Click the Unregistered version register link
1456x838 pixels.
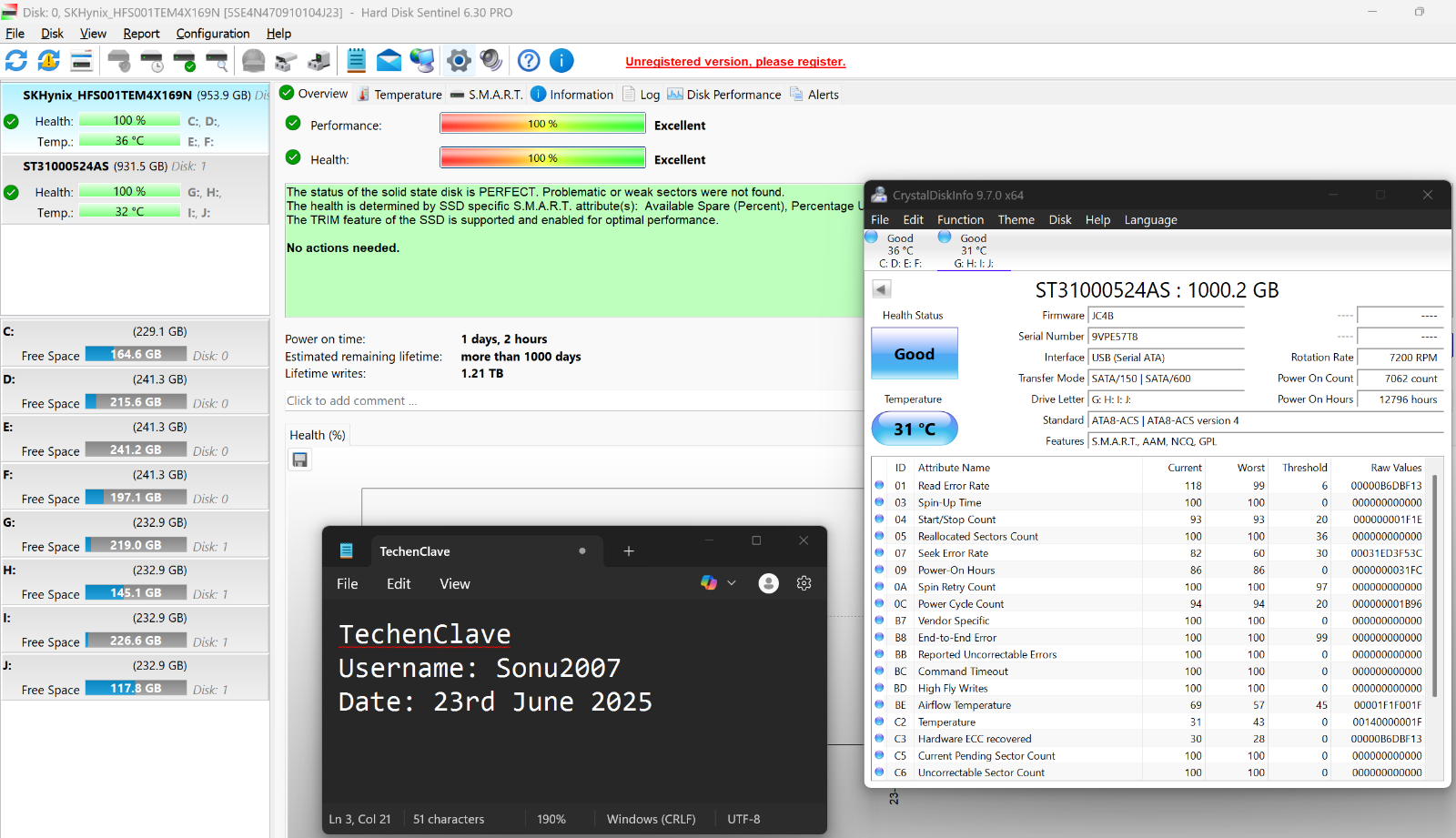[735, 62]
